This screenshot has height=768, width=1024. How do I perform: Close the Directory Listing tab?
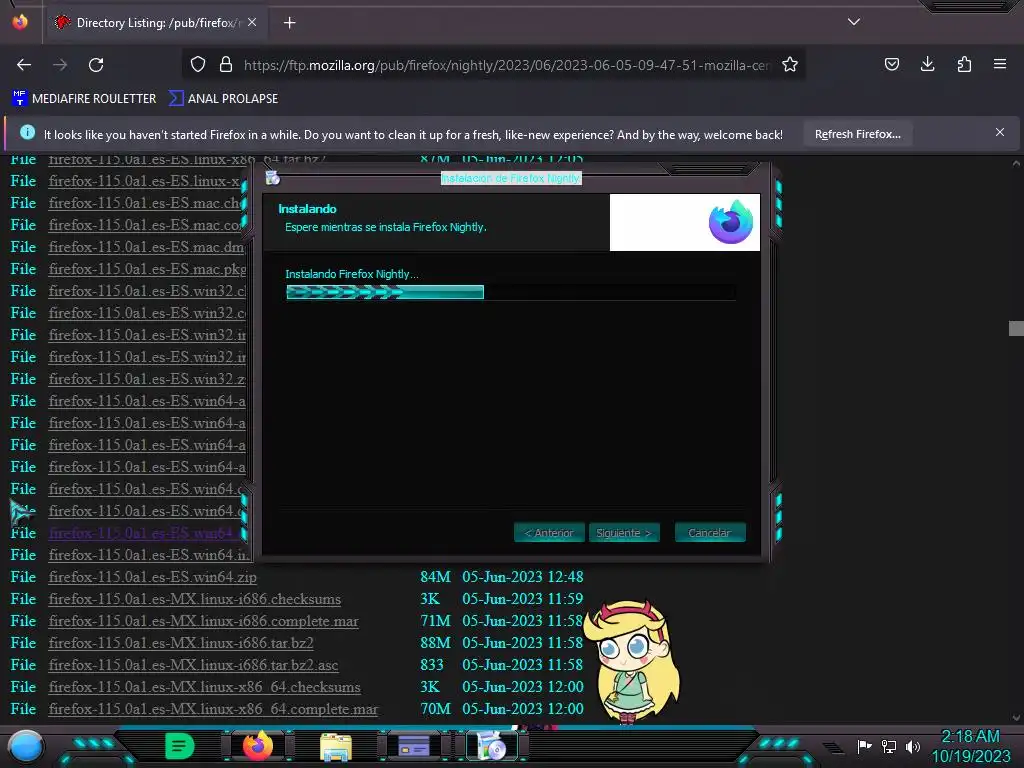click(252, 22)
